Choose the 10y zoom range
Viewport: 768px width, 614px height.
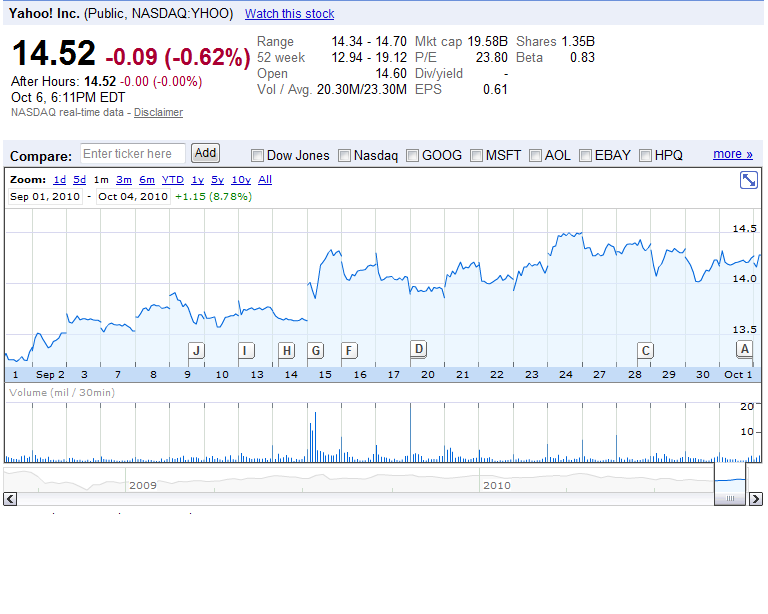tap(241, 180)
